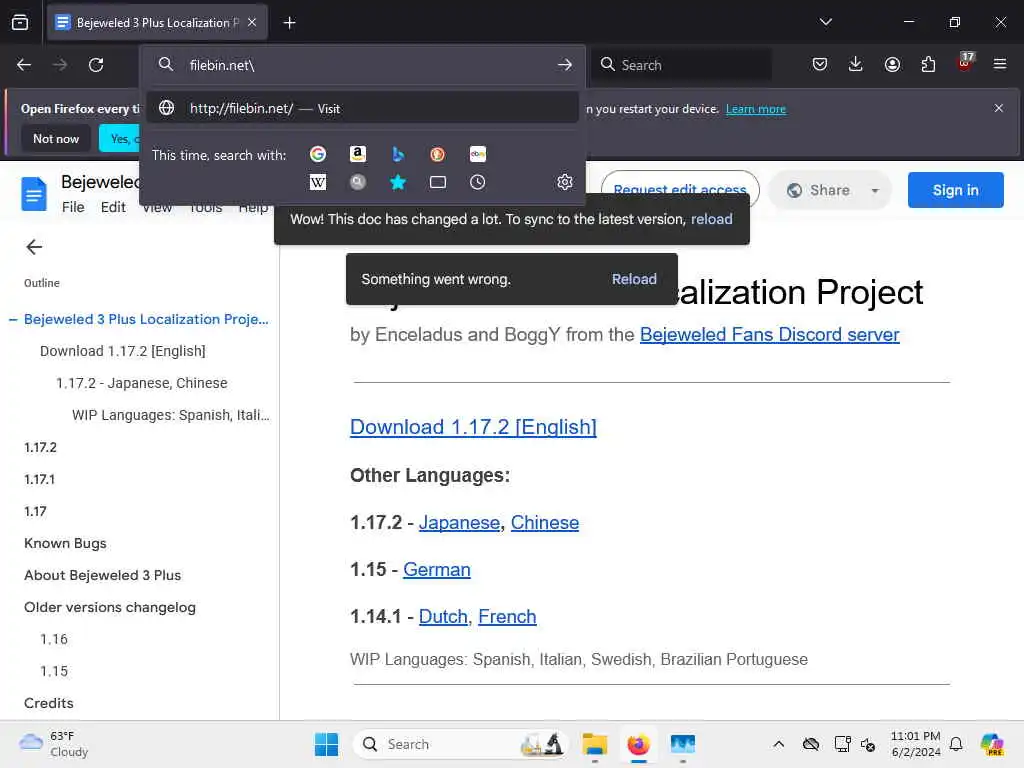Open the notifications bell in system tray

click(x=956, y=744)
